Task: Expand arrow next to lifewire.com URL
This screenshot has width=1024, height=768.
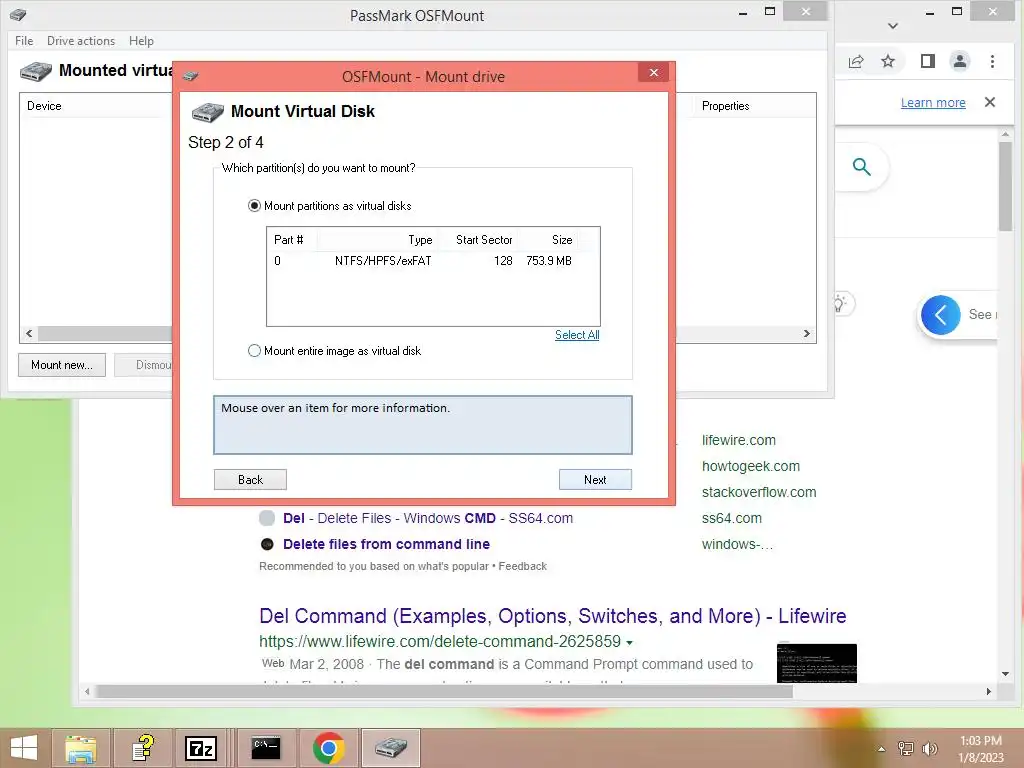Action: [630, 643]
